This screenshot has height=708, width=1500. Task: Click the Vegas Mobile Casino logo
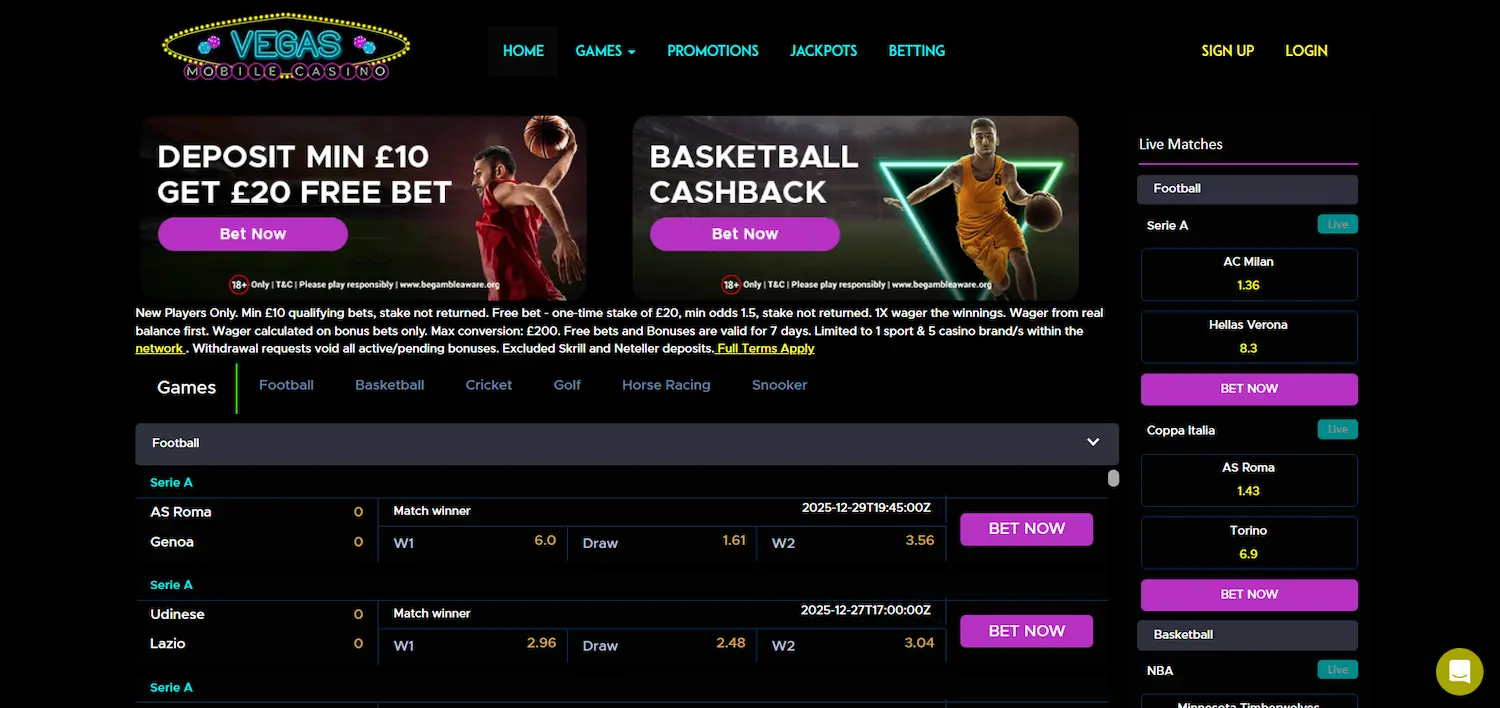point(285,46)
